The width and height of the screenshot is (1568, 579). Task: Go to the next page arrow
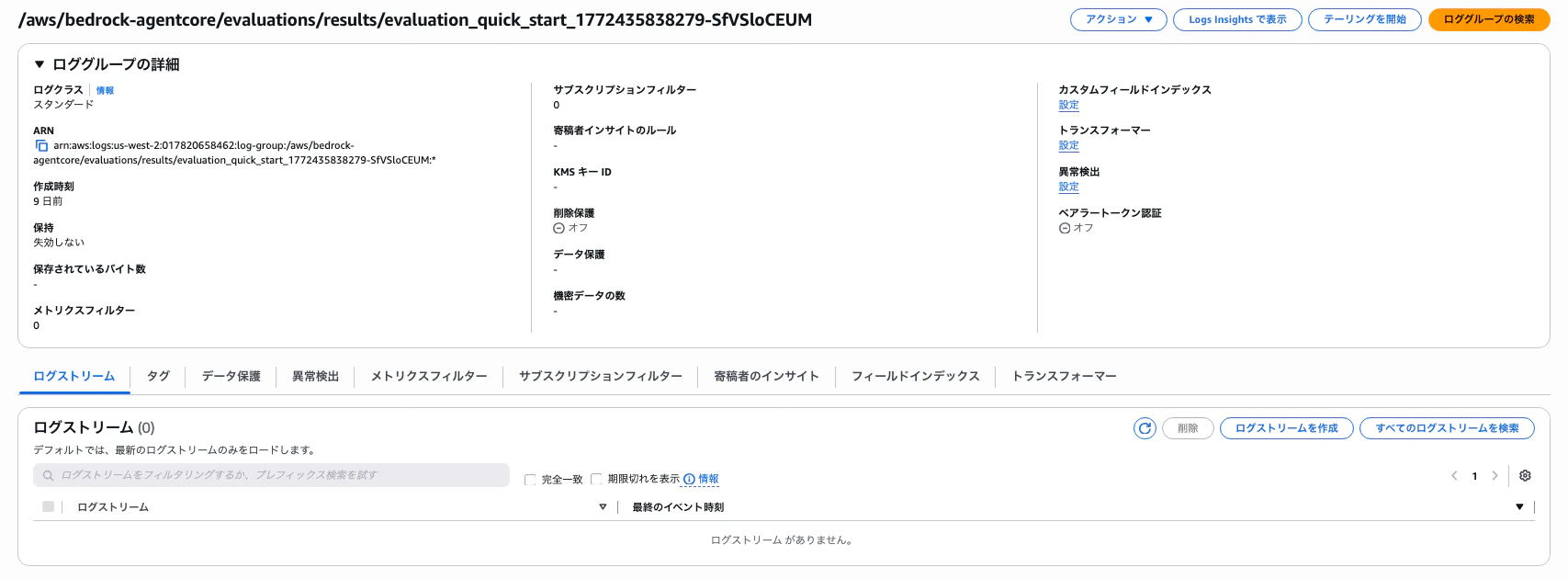[1495, 476]
